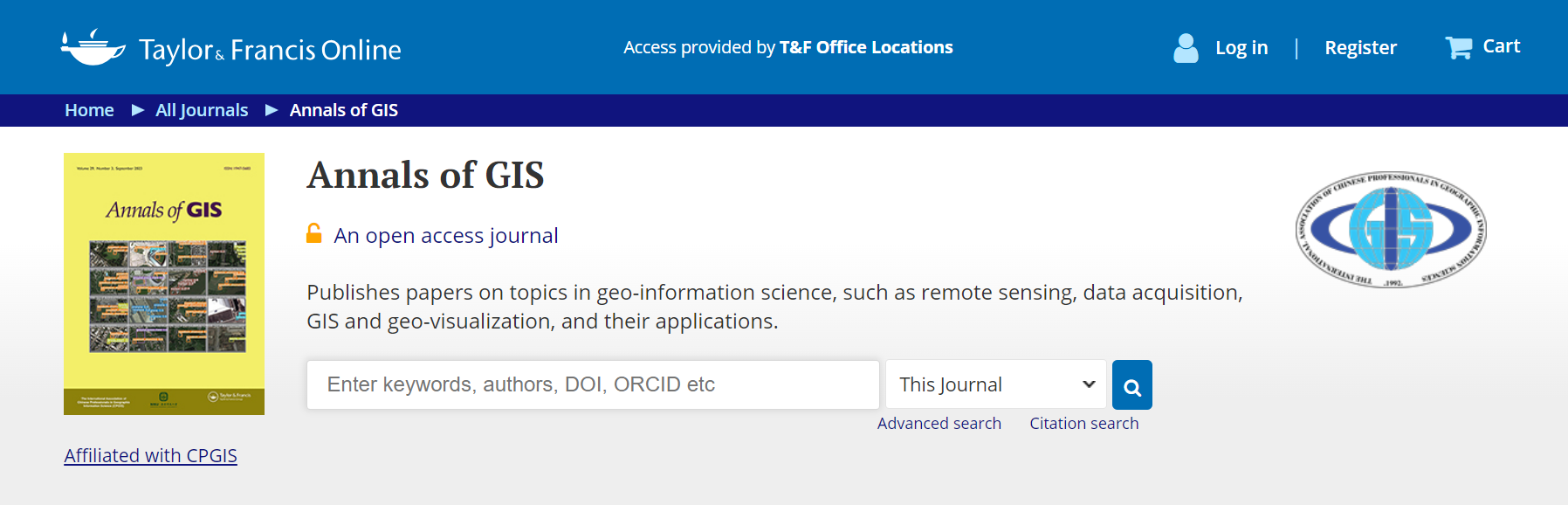The image size is (1568, 505).
Task: Click An open access journal link
Action: click(x=445, y=236)
